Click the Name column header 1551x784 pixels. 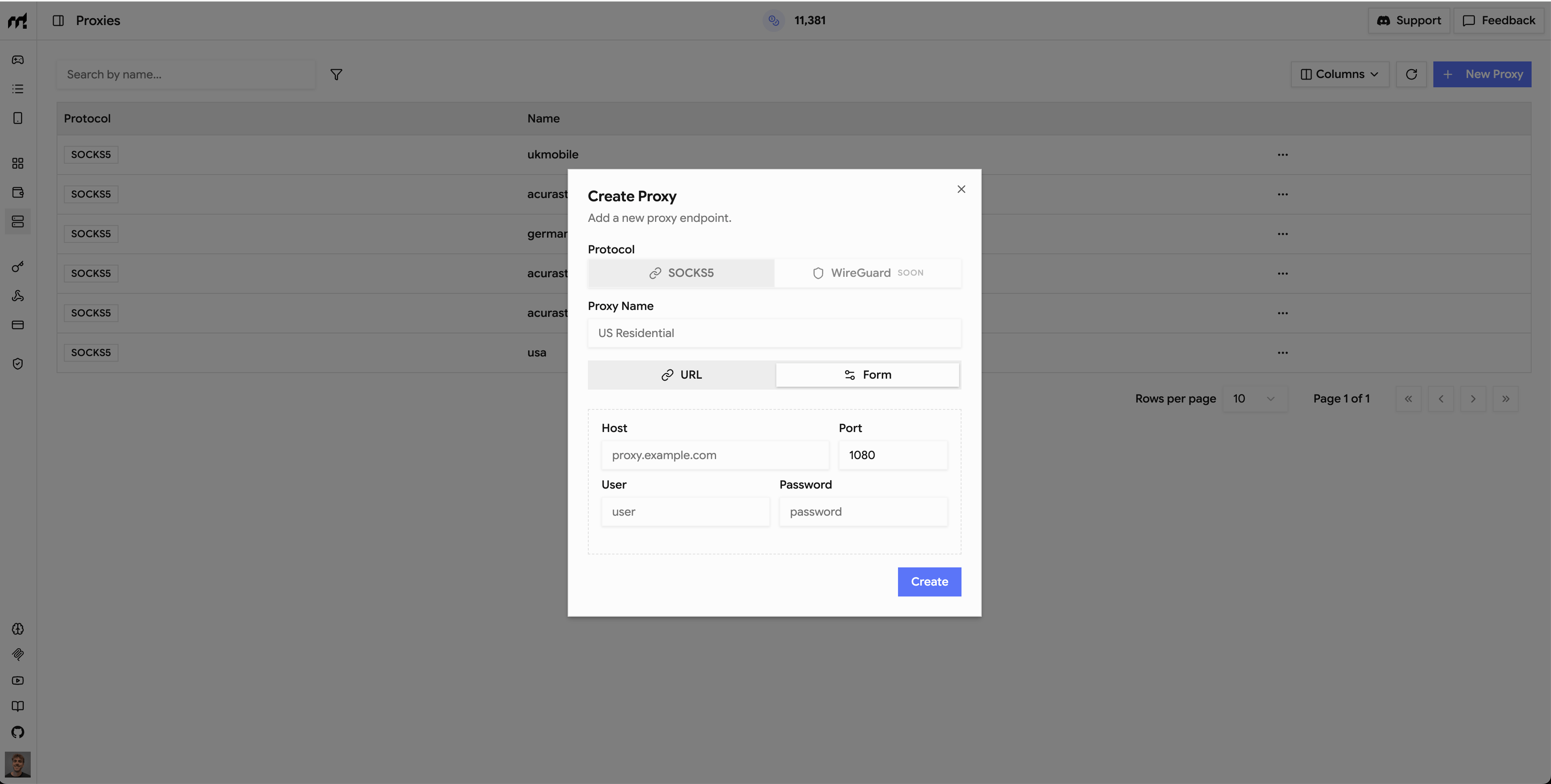(x=543, y=118)
